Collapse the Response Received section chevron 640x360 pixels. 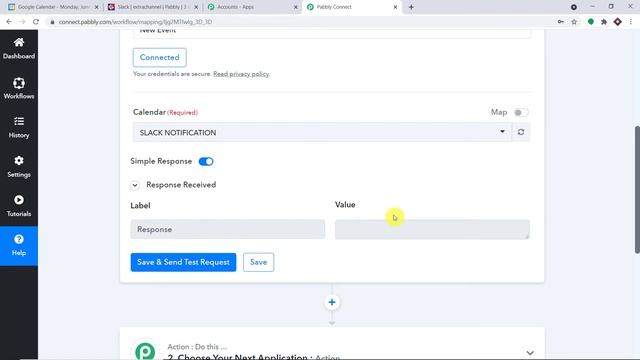pos(135,185)
